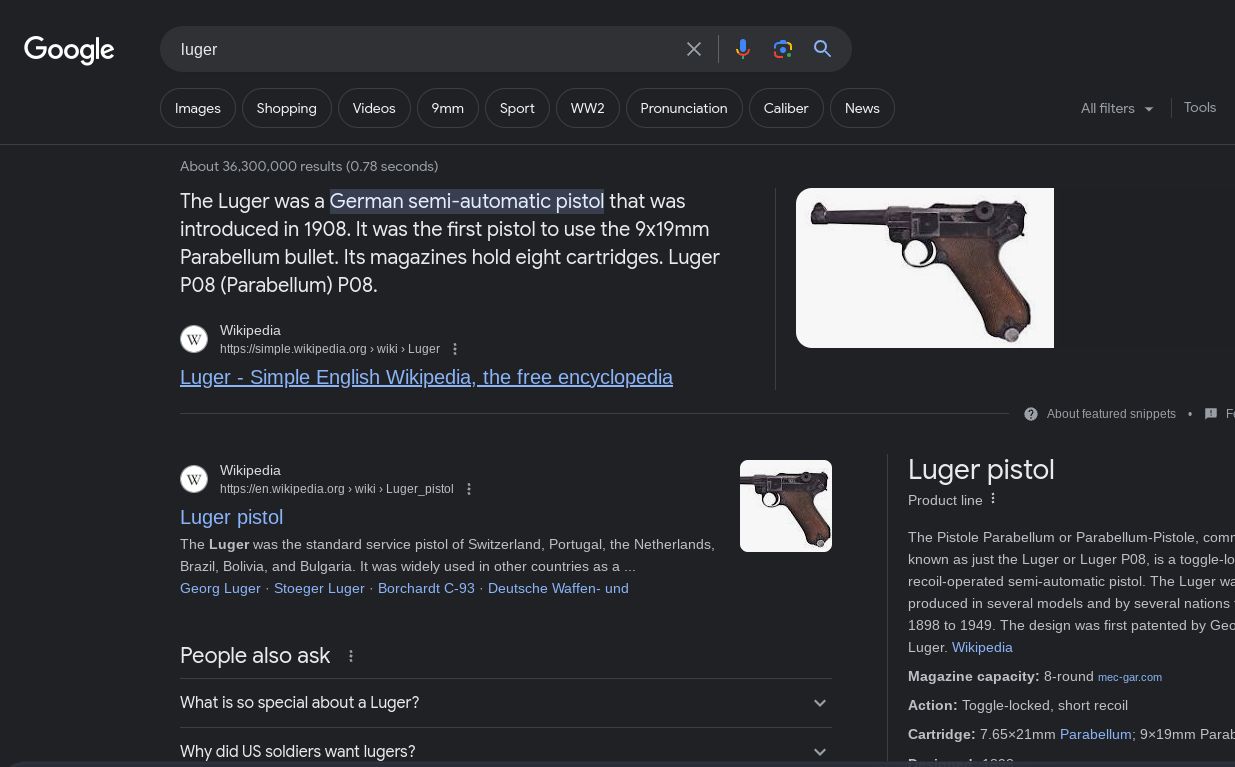Viewport: 1235px width, 767px height.
Task: Click the large featured Luger pistol image
Action: 924,268
